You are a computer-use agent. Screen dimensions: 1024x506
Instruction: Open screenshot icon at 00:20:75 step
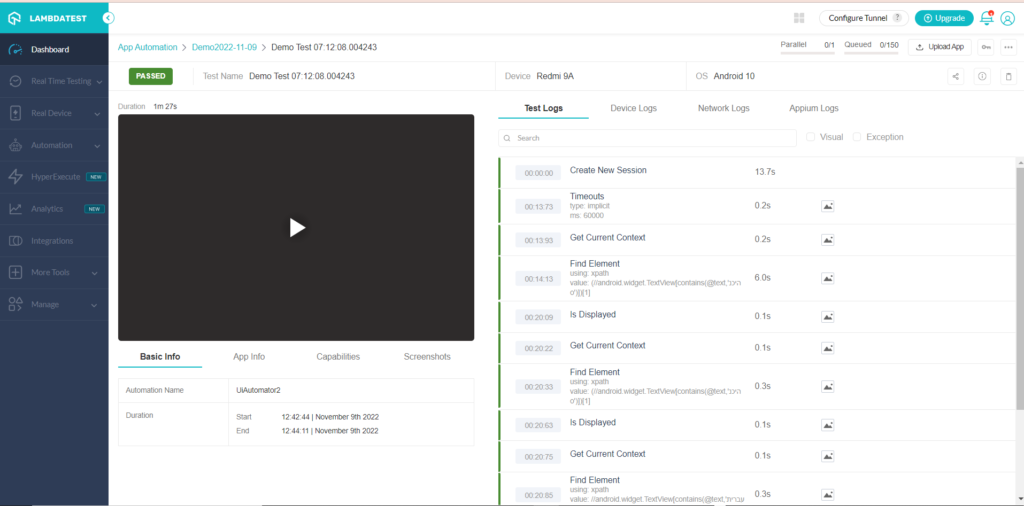(x=827, y=456)
